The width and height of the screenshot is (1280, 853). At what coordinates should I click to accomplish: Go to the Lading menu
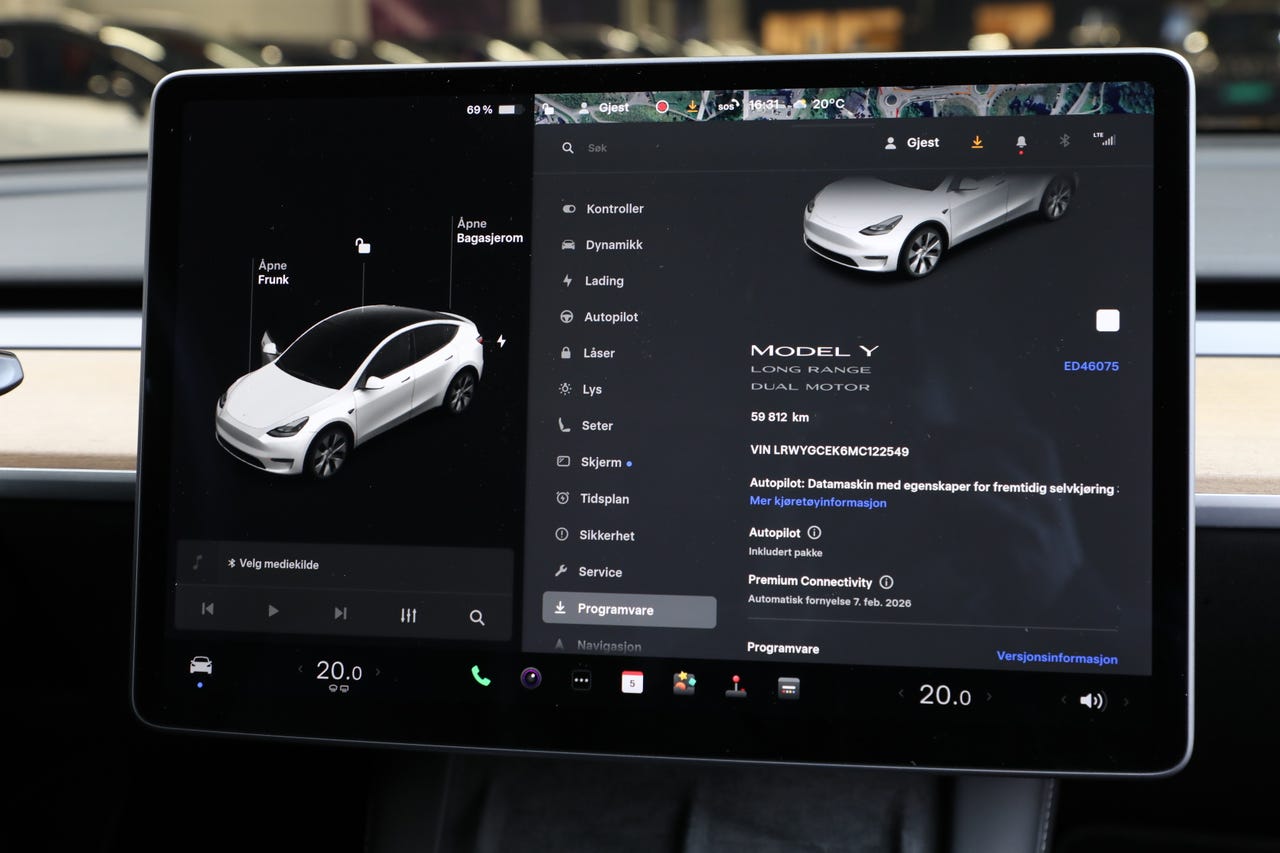[x=592, y=281]
